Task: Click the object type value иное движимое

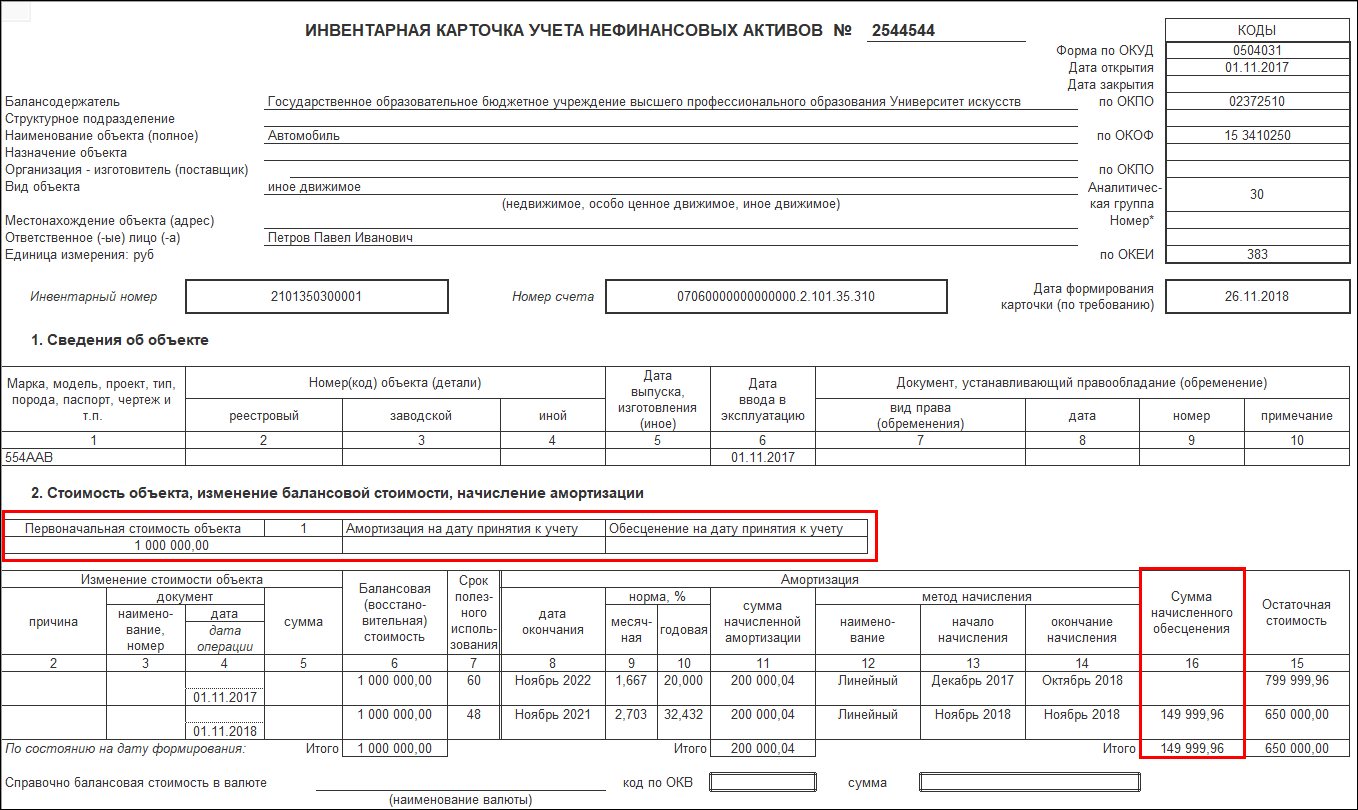Action: pyautogui.click(x=314, y=187)
